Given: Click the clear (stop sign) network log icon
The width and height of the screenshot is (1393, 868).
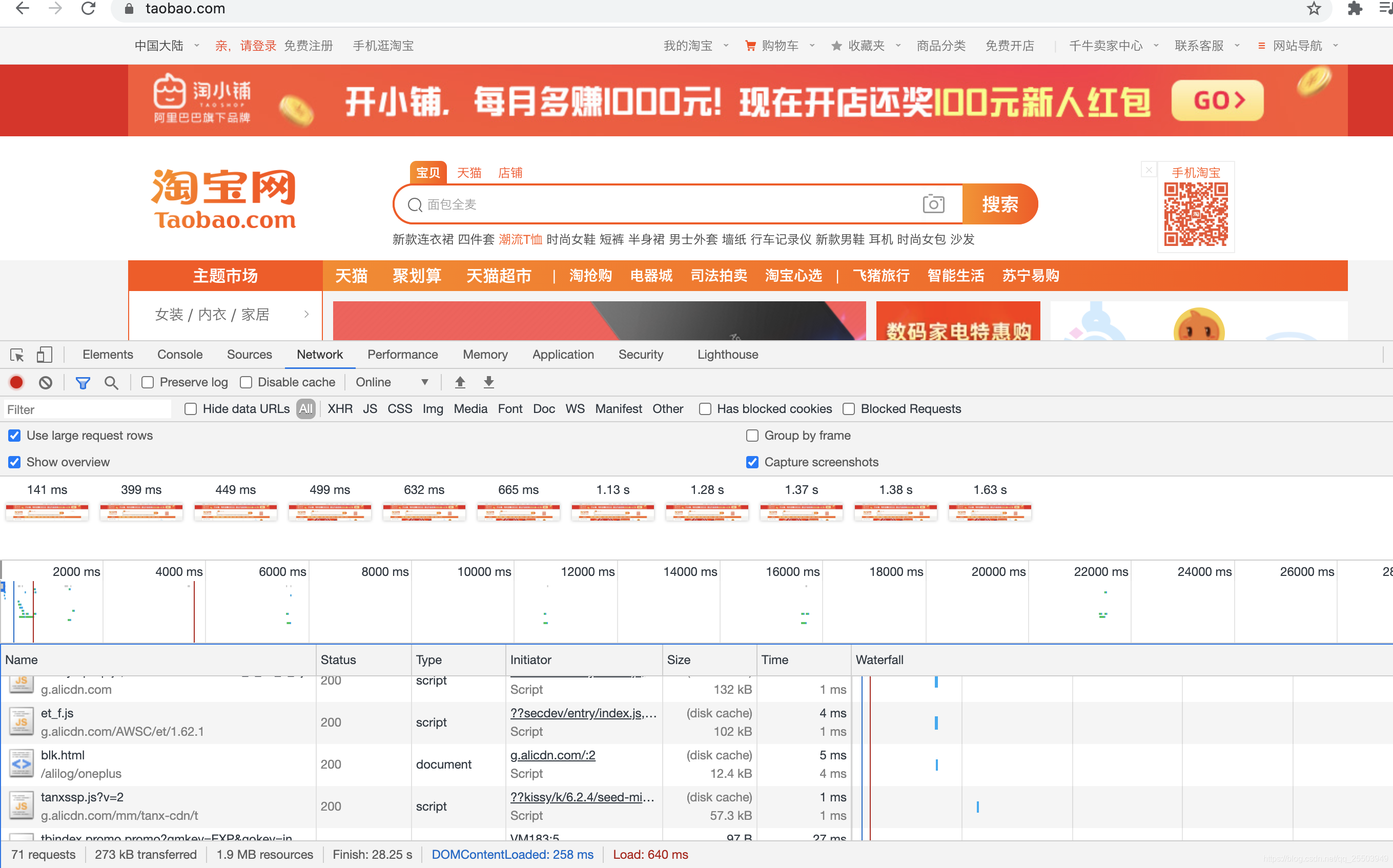Looking at the screenshot, I should tap(45, 382).
